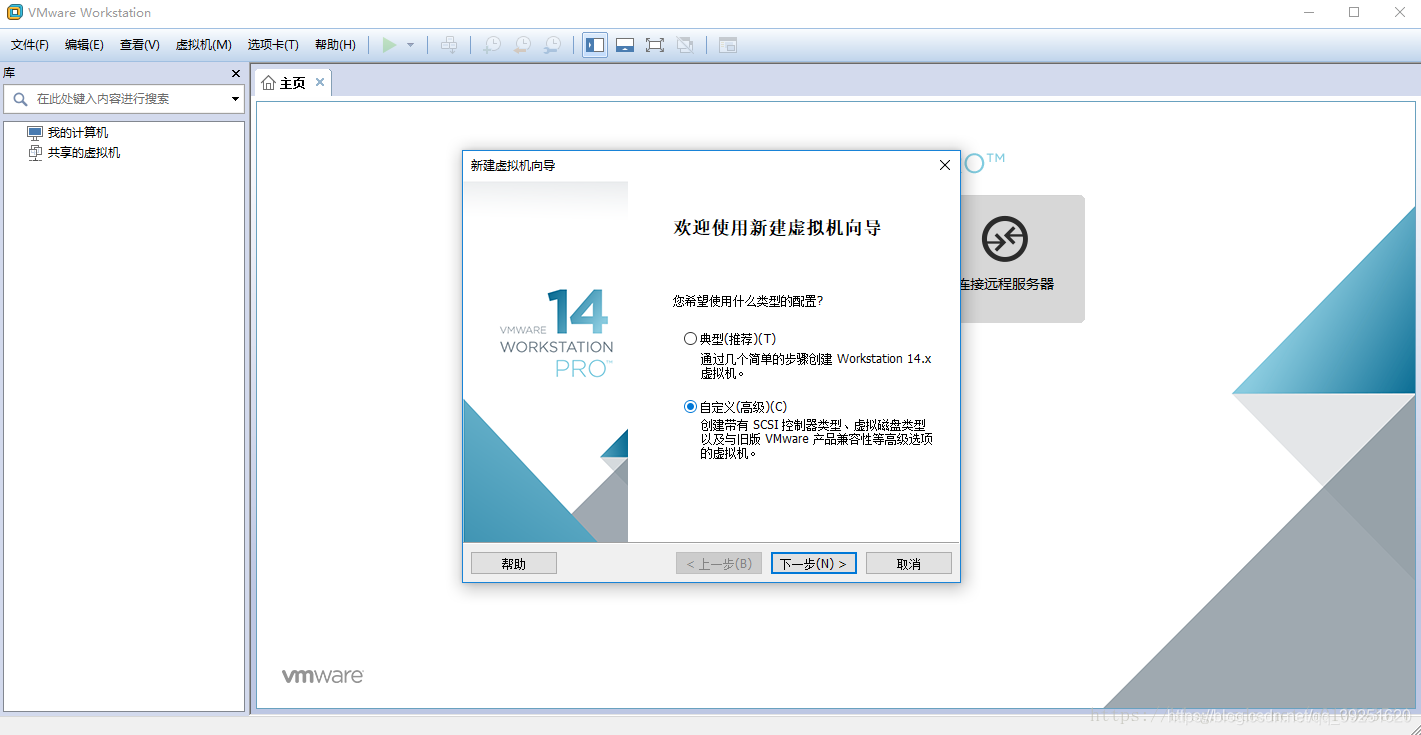1421x735 pixels.
Task: Select 典型(推荐)(T) configuration option
Action: [690, 338]
